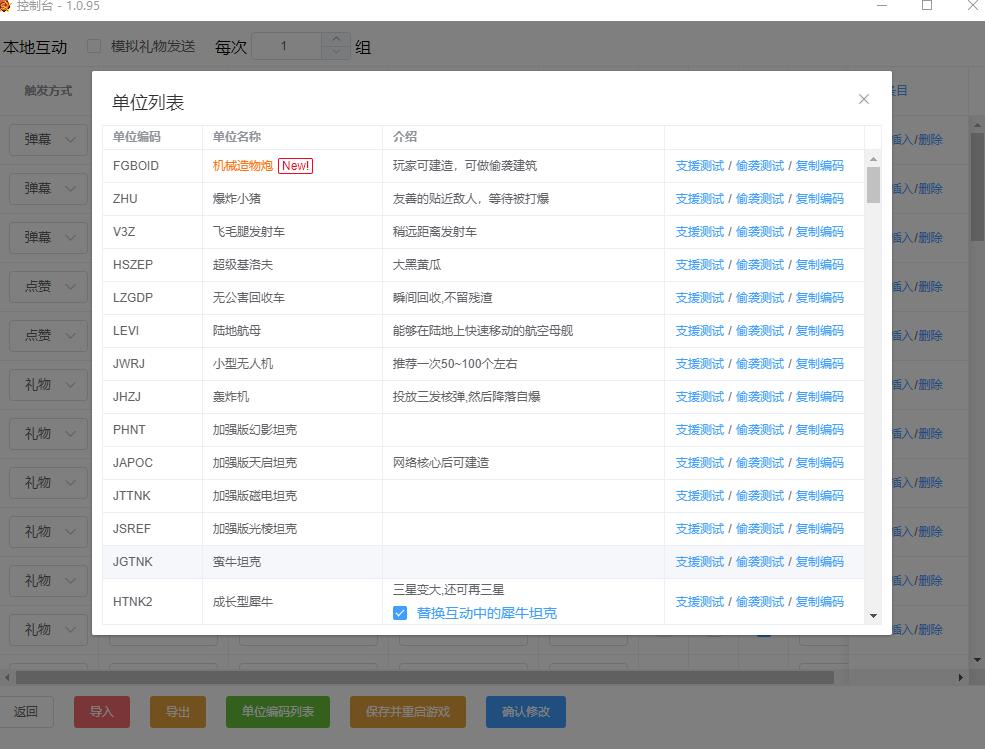Click the up arrow of 每次 number stepper
This screenshot has width=985, height=749.
(x=336, y=40)
